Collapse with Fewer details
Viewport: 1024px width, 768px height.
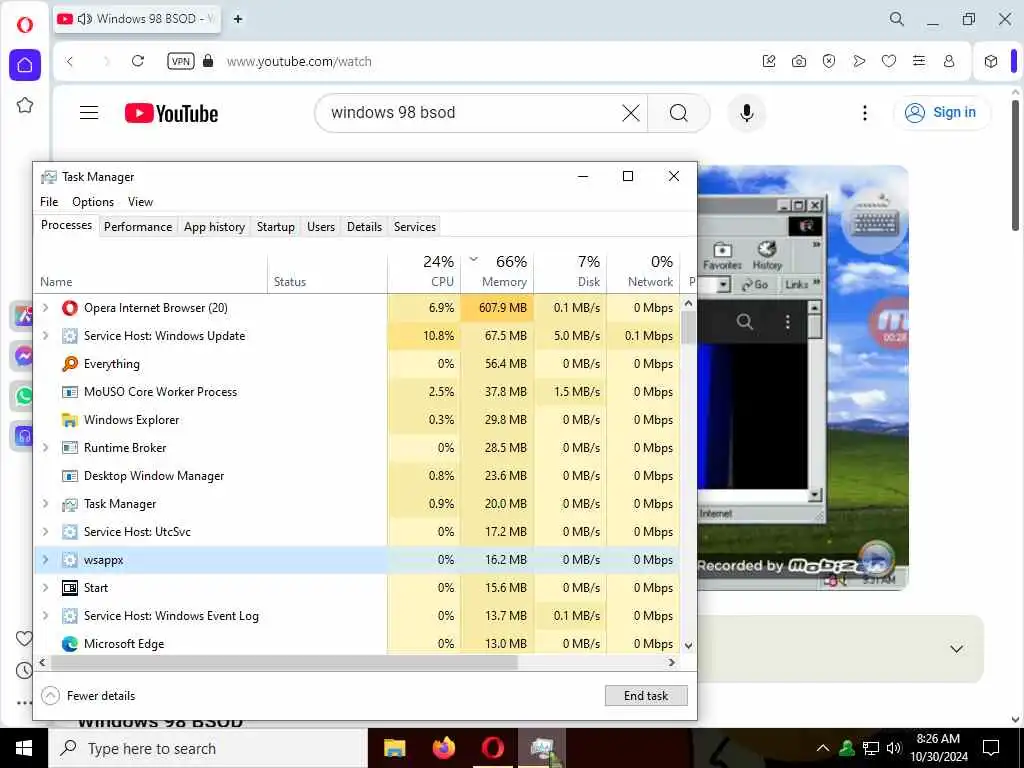click(x=88, y=696)
